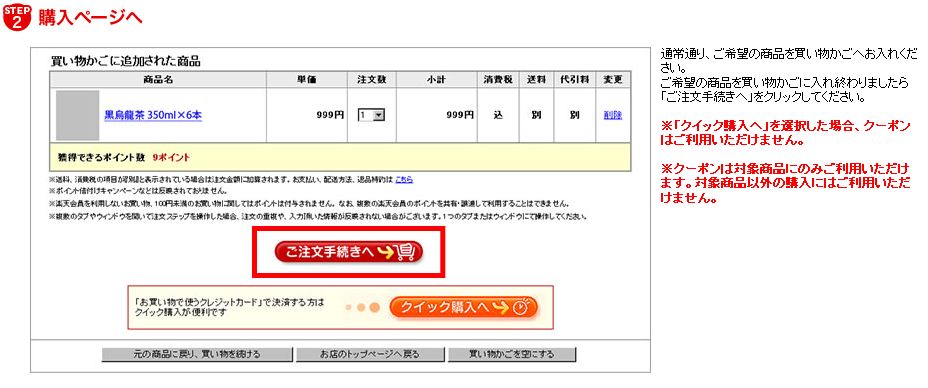Open the こちら link in the notes

(404, 179)
